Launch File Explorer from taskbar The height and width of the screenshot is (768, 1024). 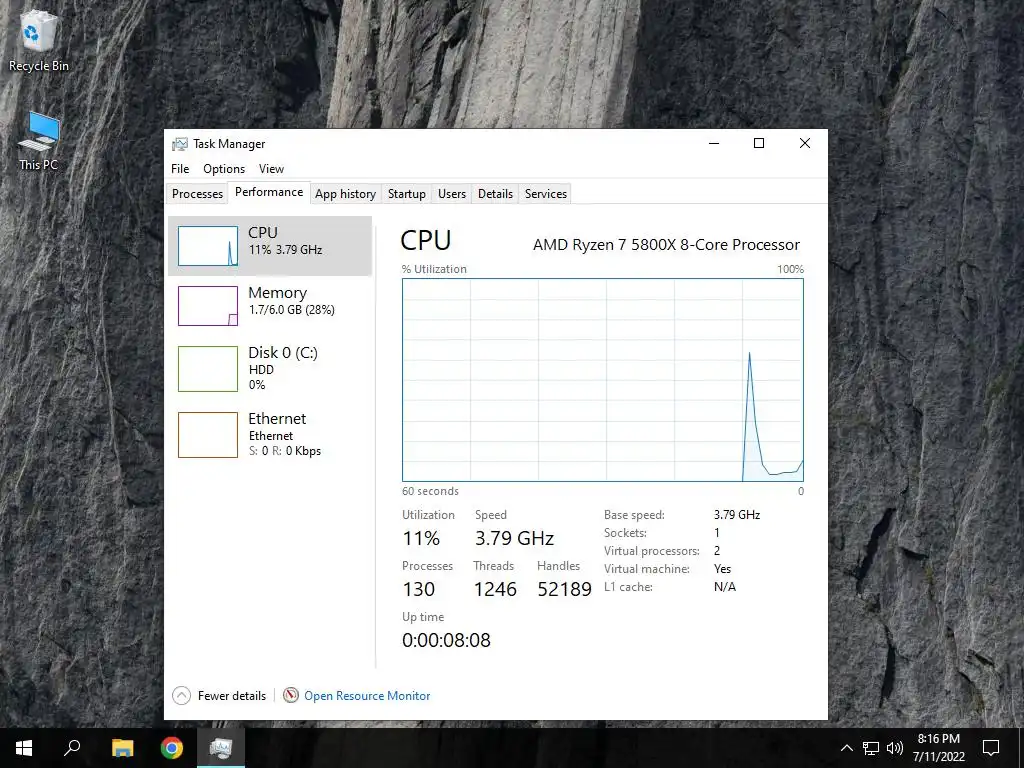pyautogui.click(x=122, y=748)
